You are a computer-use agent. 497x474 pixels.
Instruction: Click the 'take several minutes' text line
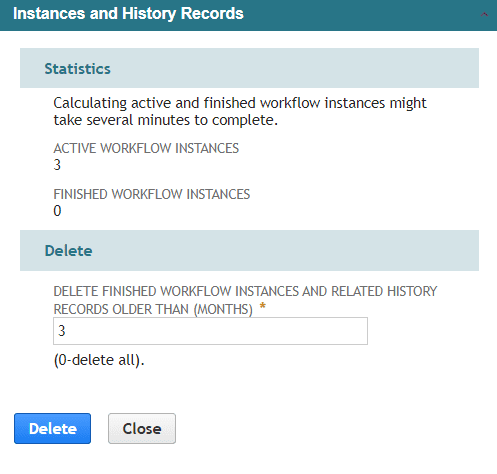coord(166,120)
